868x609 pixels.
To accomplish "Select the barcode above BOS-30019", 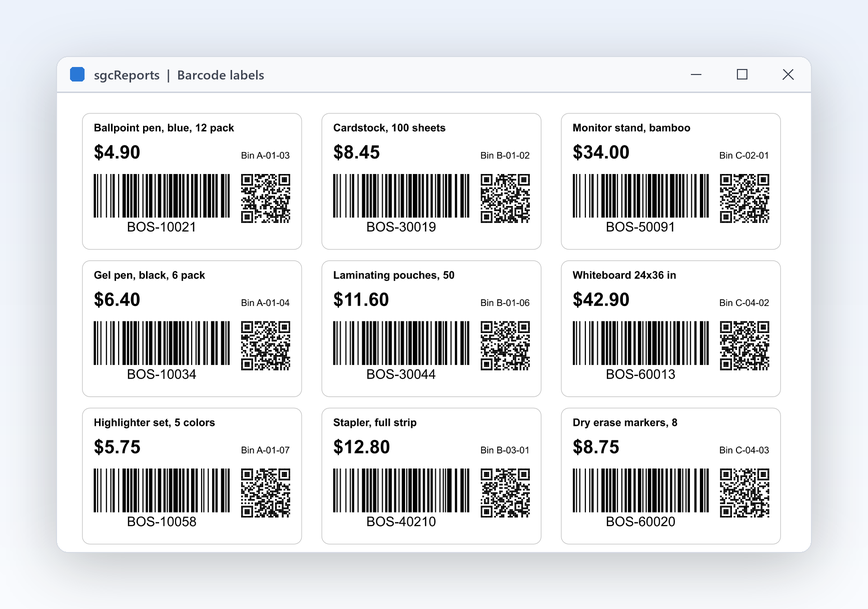I will [401, 196].
